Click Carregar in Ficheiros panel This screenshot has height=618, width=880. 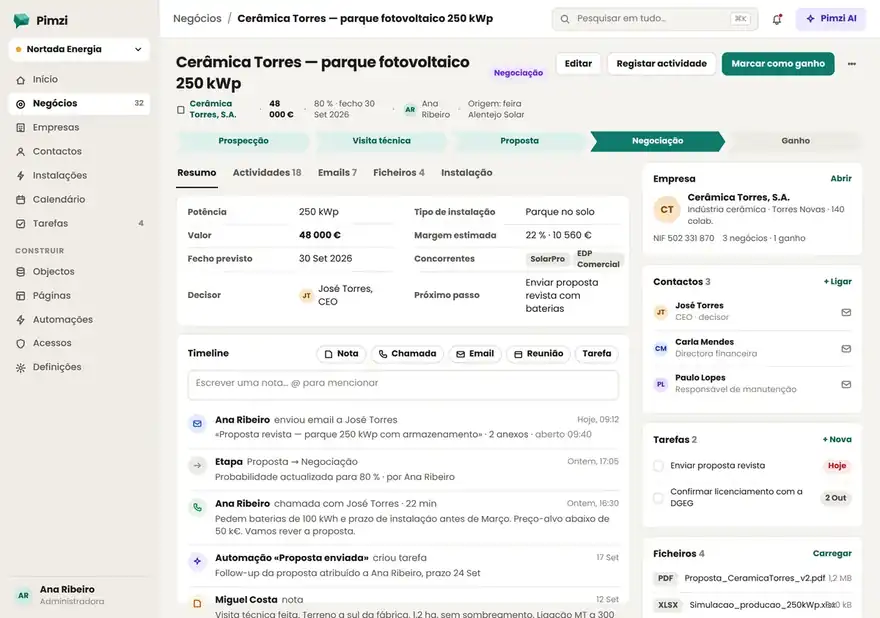[x=832, y=553]
